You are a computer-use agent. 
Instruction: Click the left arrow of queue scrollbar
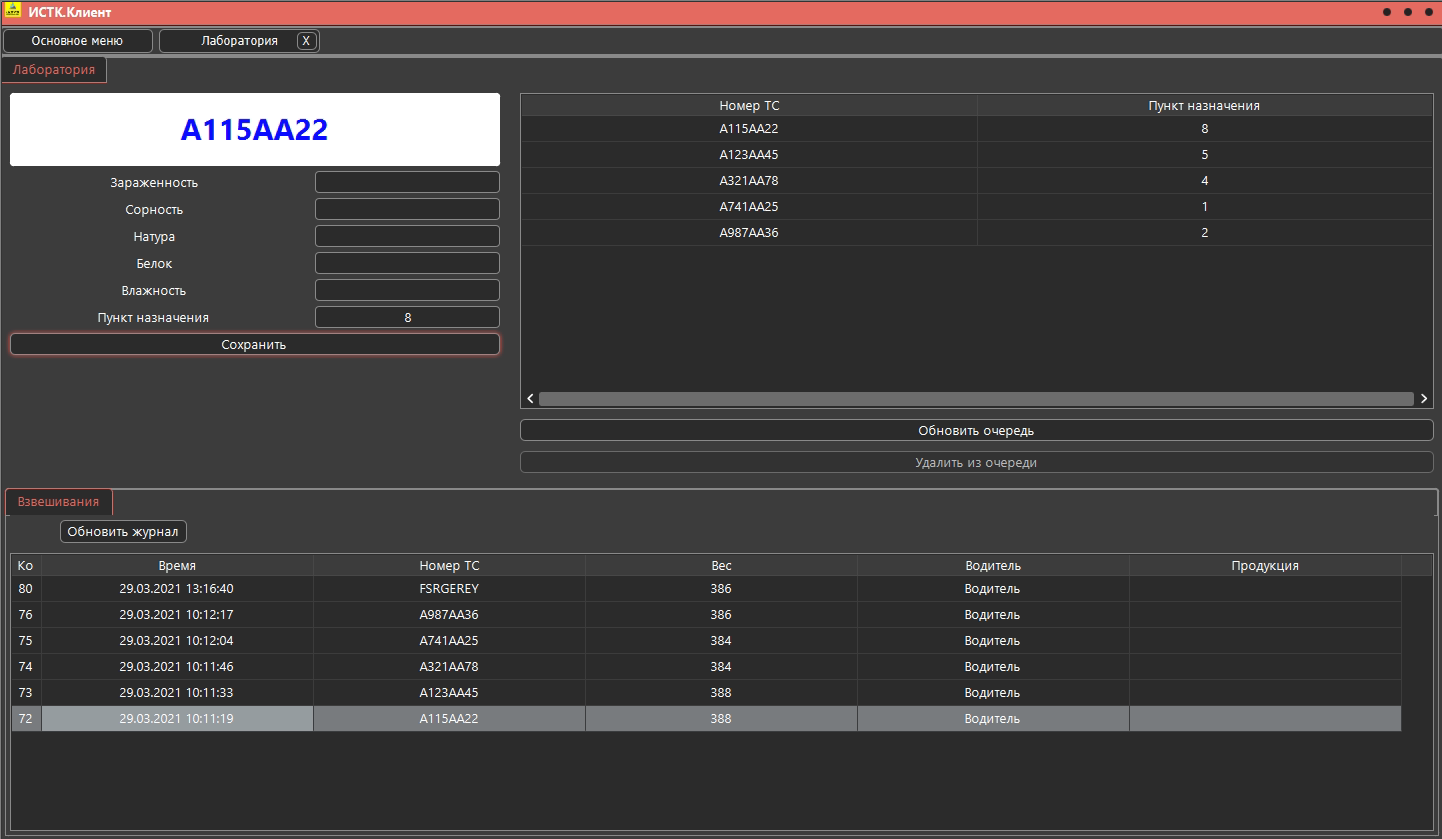tap(530, 398)
